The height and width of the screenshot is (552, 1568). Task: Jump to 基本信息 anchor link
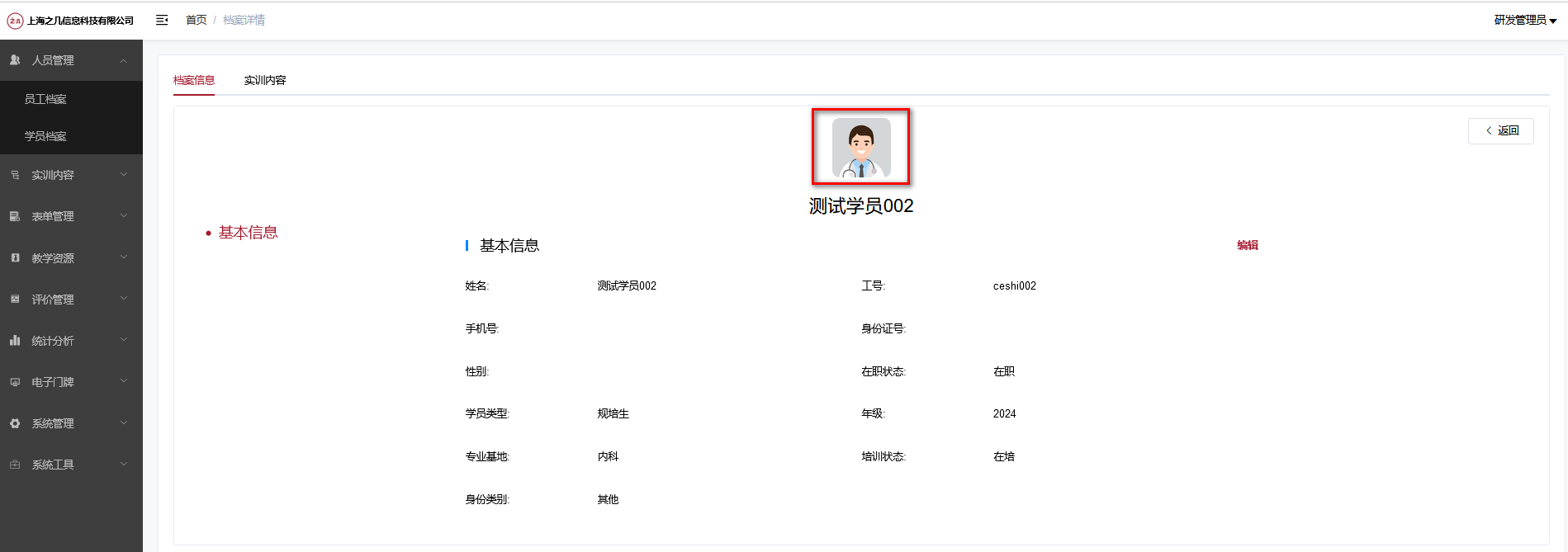pos(248,233)
